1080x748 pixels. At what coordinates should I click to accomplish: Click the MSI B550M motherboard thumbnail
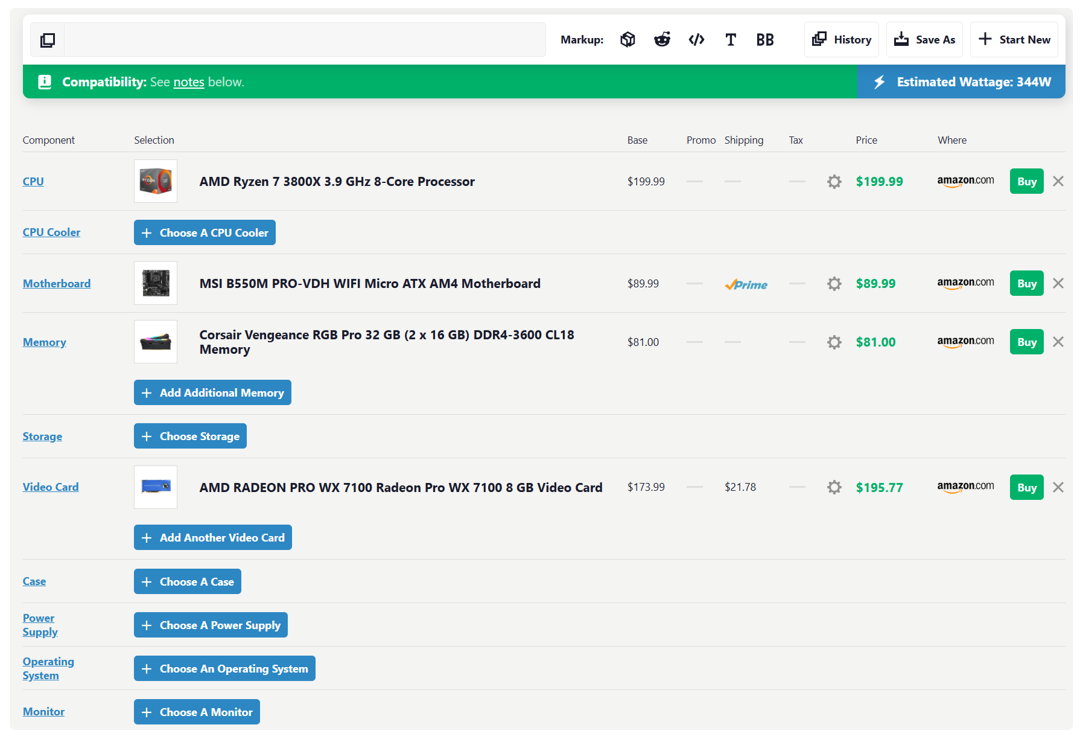click(156, 283)
